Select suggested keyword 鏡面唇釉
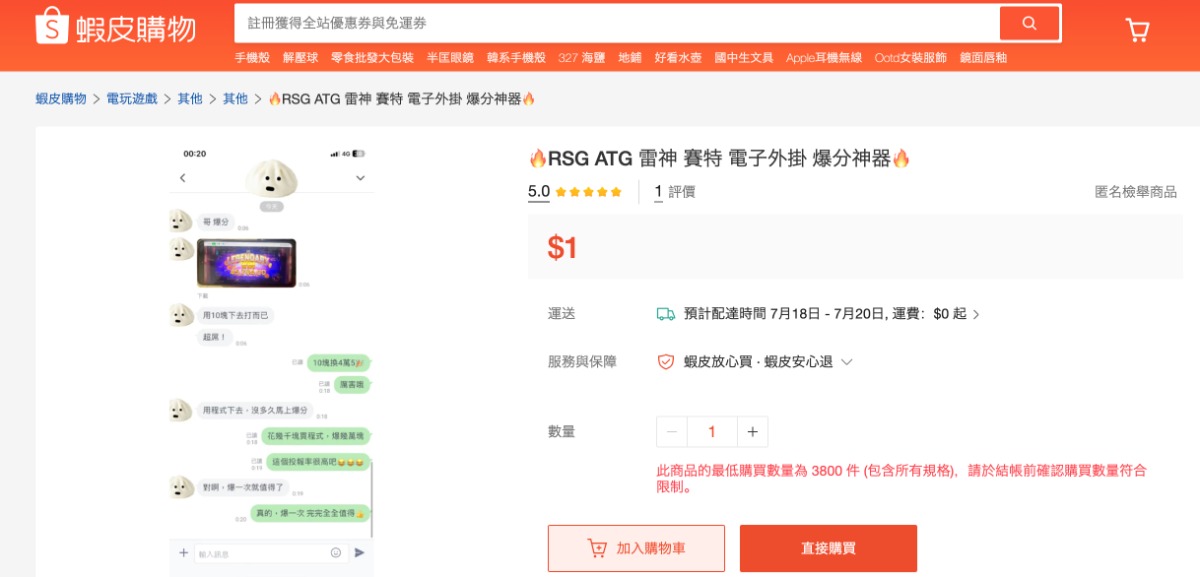 (983, 58)
